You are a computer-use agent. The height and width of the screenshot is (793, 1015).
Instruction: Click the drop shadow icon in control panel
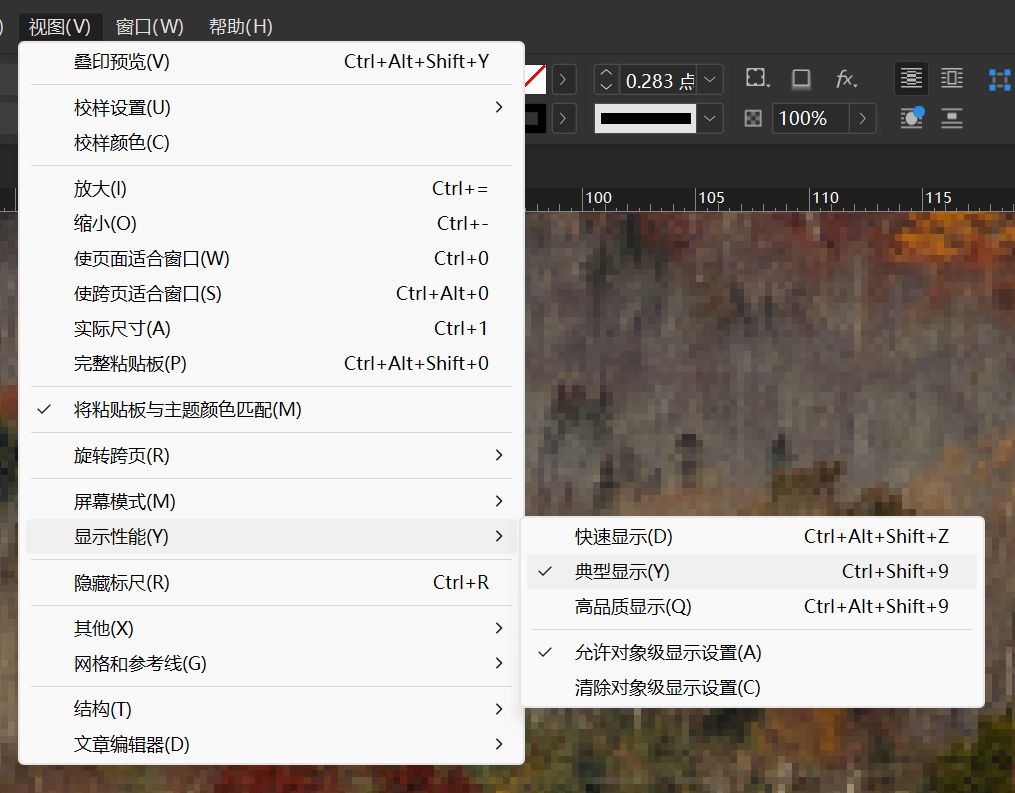pos(800,79)
